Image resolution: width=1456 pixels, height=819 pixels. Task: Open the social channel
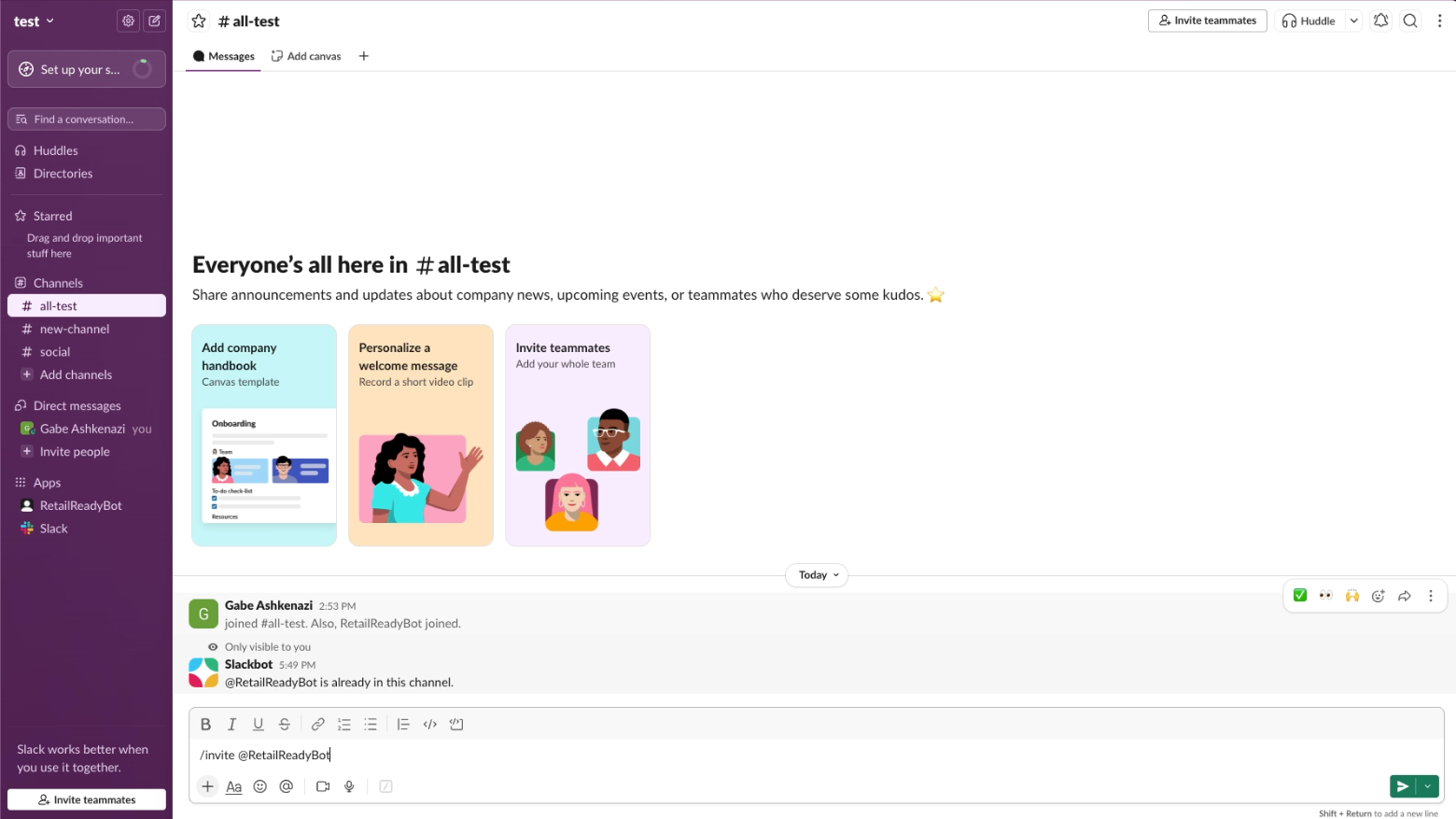(87, 352)
